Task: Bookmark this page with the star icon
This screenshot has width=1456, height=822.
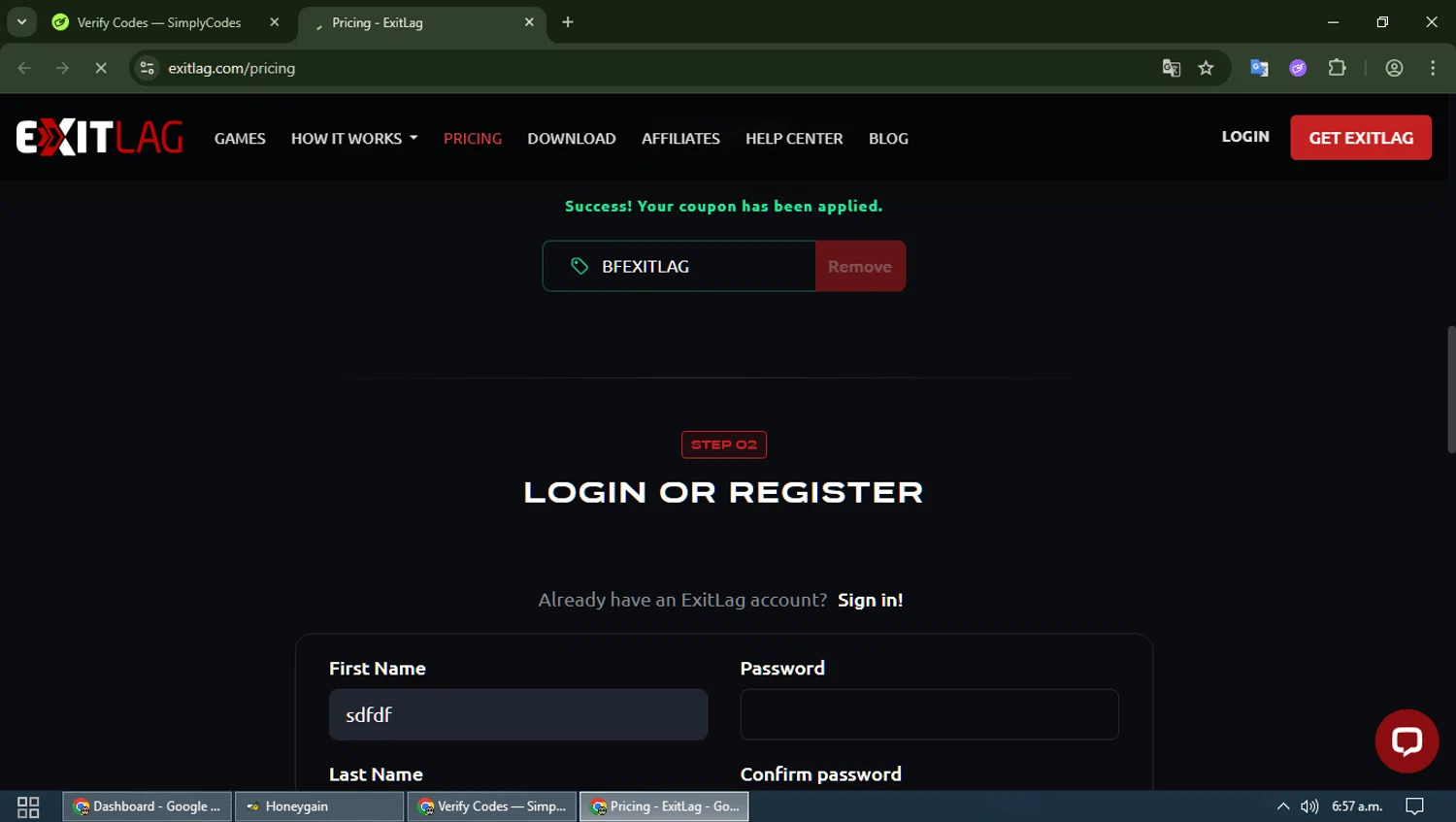Action: click(1206, 68)
